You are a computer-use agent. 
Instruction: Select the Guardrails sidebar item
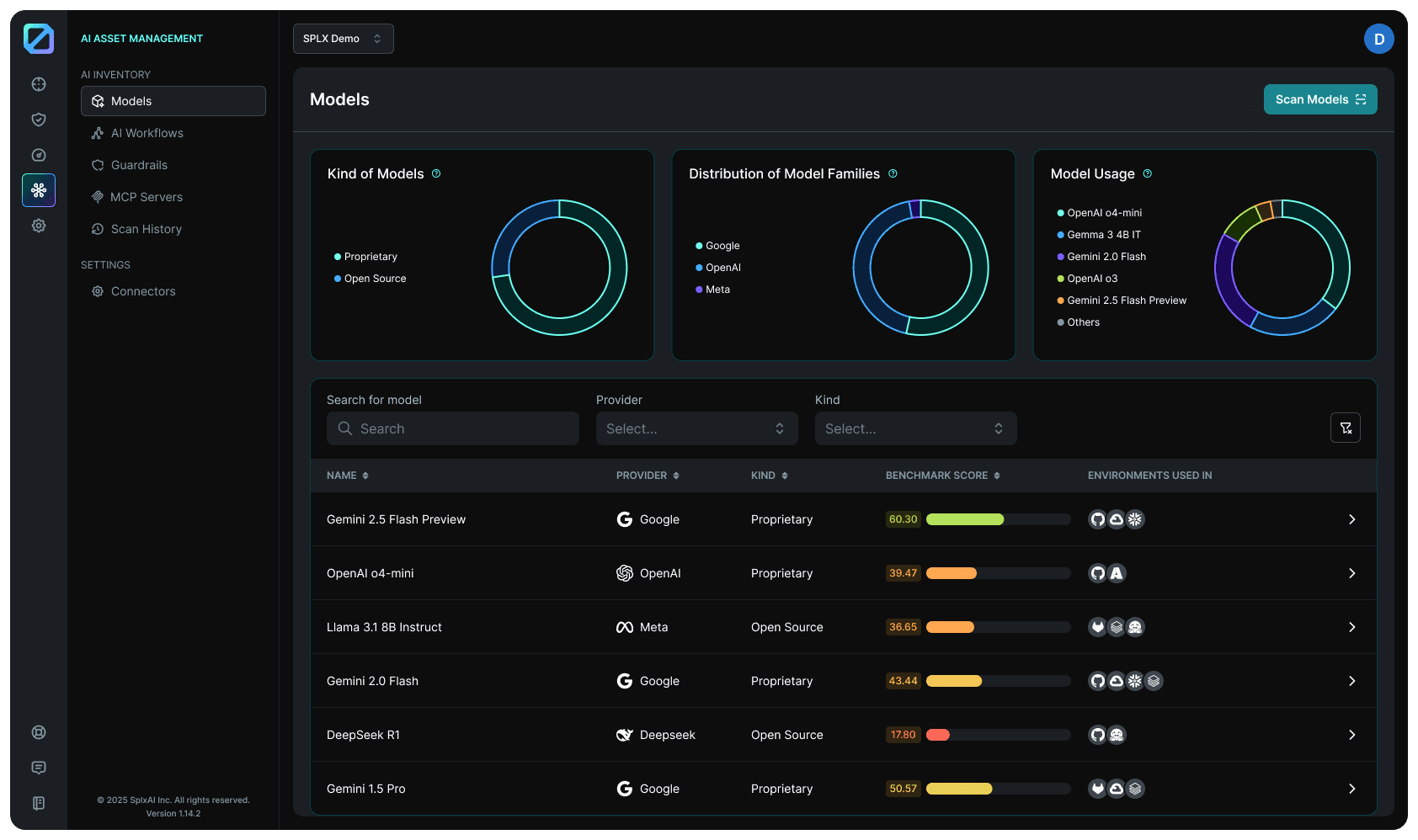click(139, 165)
